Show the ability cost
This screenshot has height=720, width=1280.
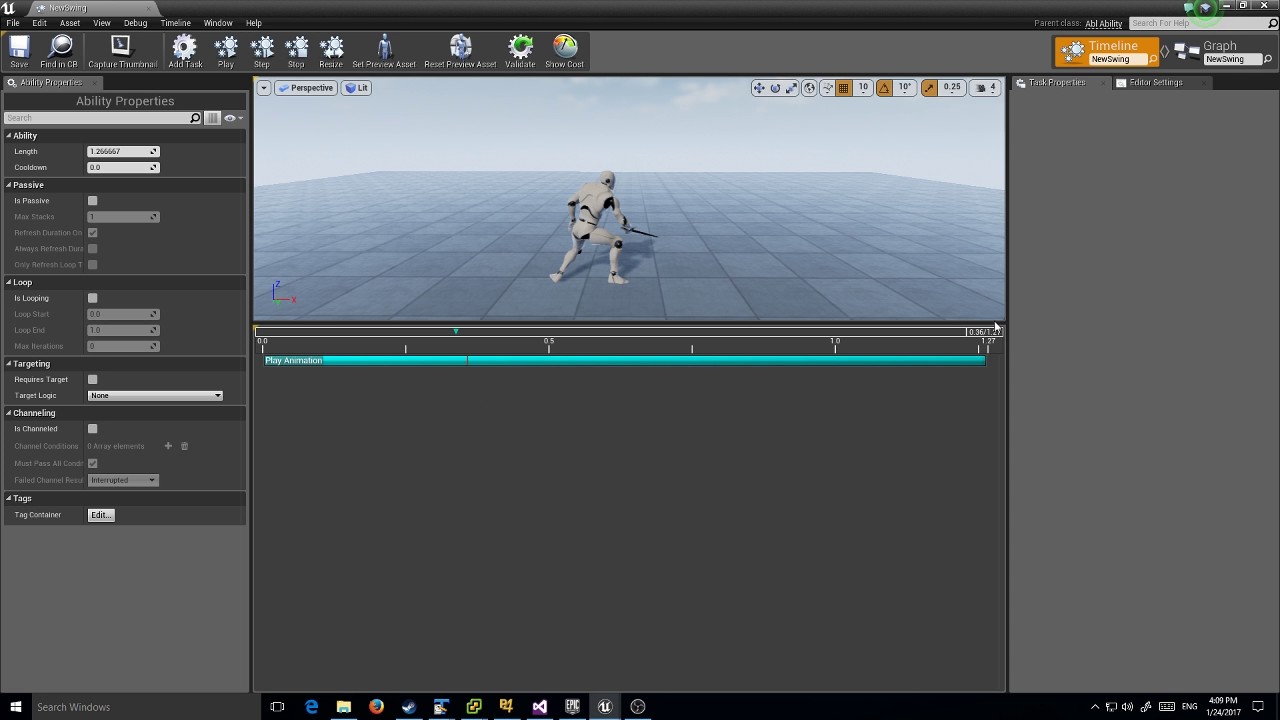tap(564, 52)
